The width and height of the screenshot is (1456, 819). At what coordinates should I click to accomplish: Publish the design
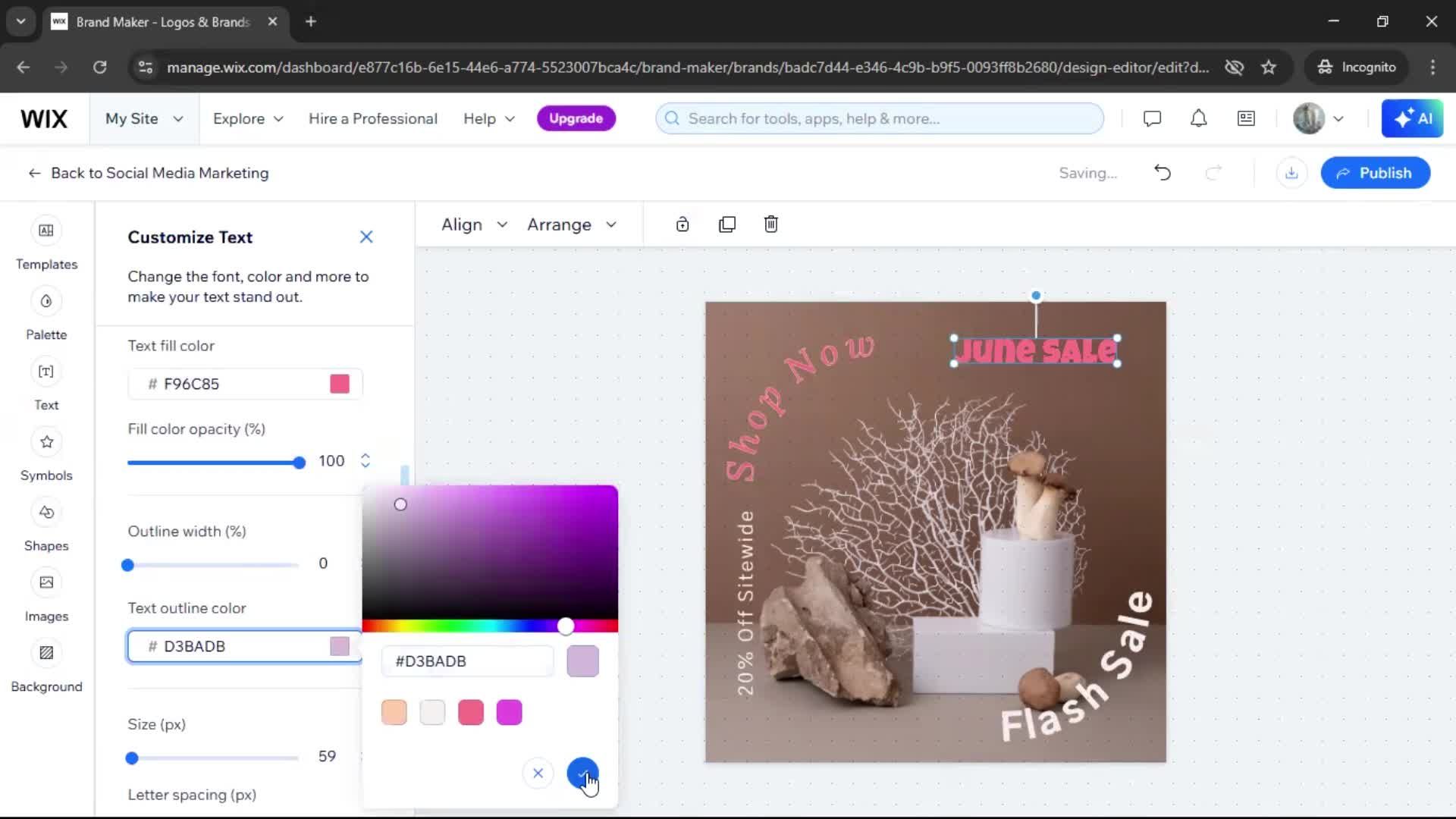click(1375, 173)
